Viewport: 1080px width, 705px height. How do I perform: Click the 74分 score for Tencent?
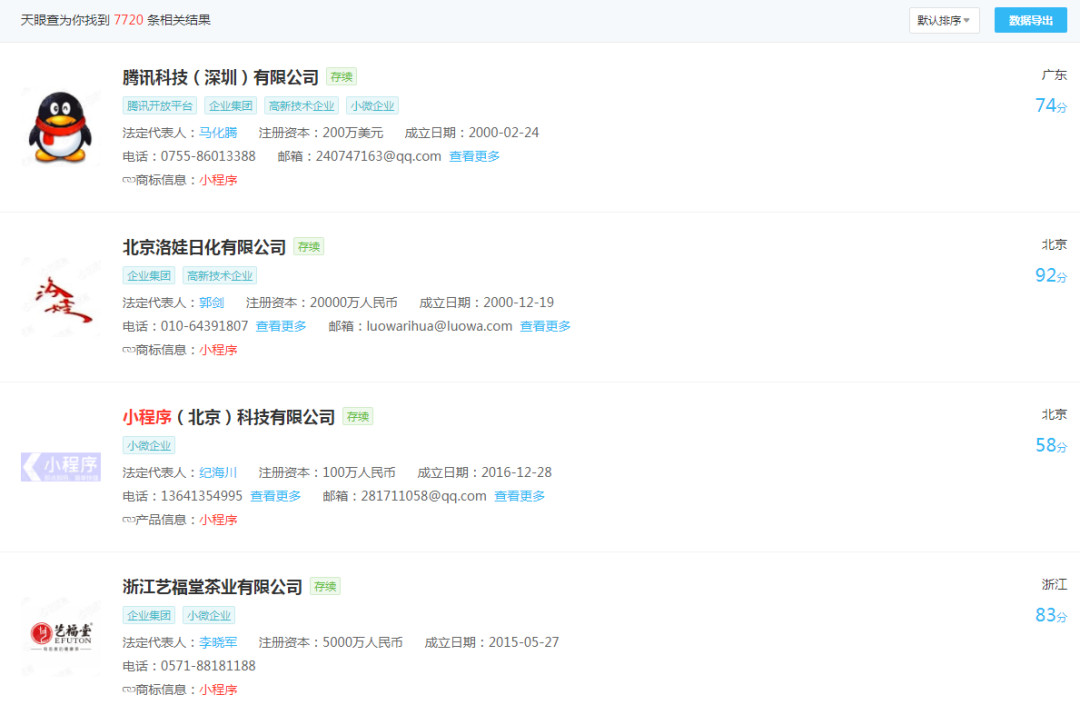1051,105
